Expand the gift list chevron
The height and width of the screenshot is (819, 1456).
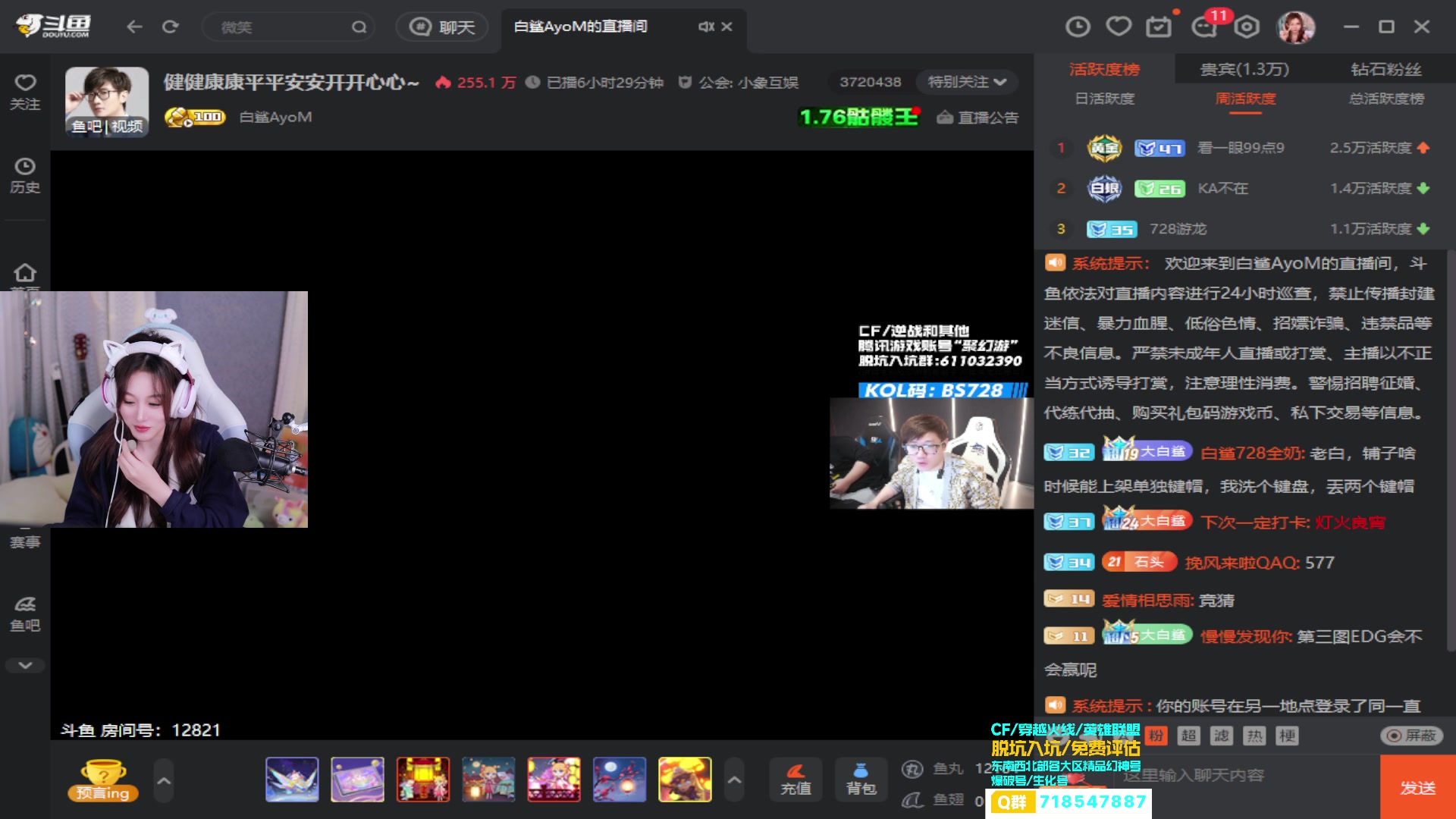734,780
